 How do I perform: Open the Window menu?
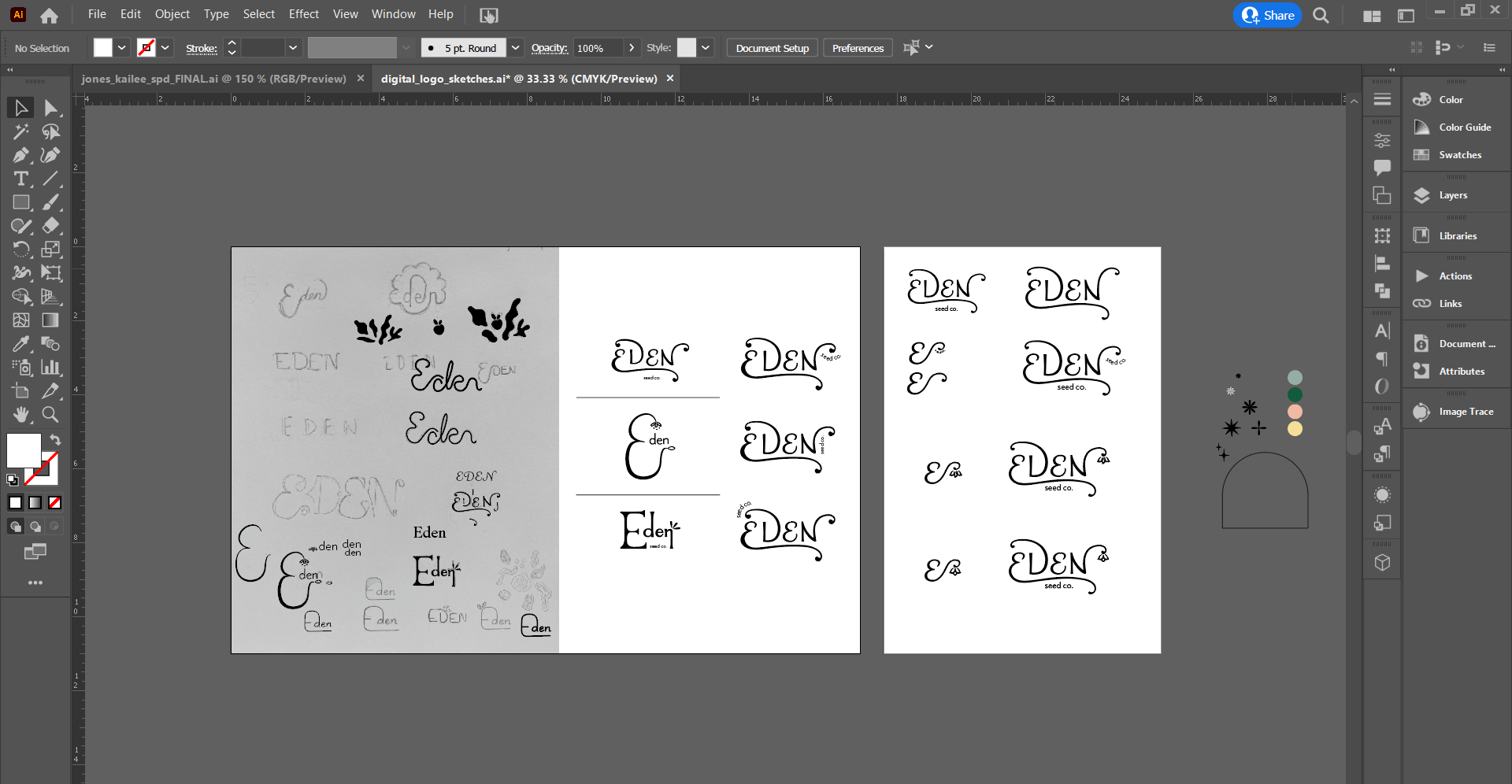point(393,14)
